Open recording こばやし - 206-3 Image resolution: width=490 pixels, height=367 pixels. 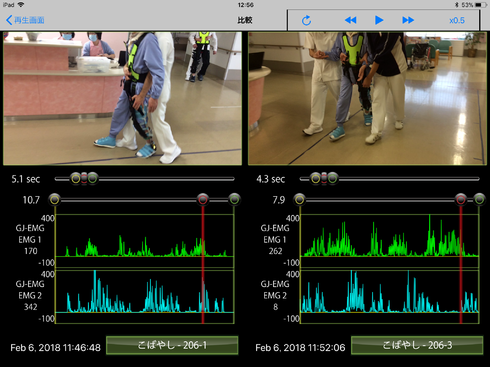(417, 345)
